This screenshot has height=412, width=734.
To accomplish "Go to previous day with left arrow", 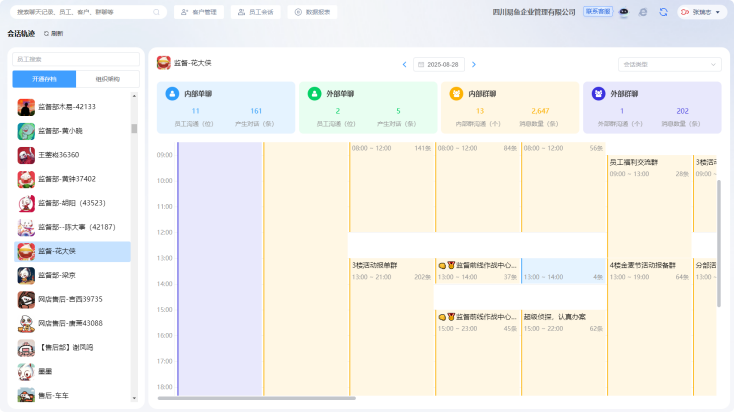I will click(405, 64).
